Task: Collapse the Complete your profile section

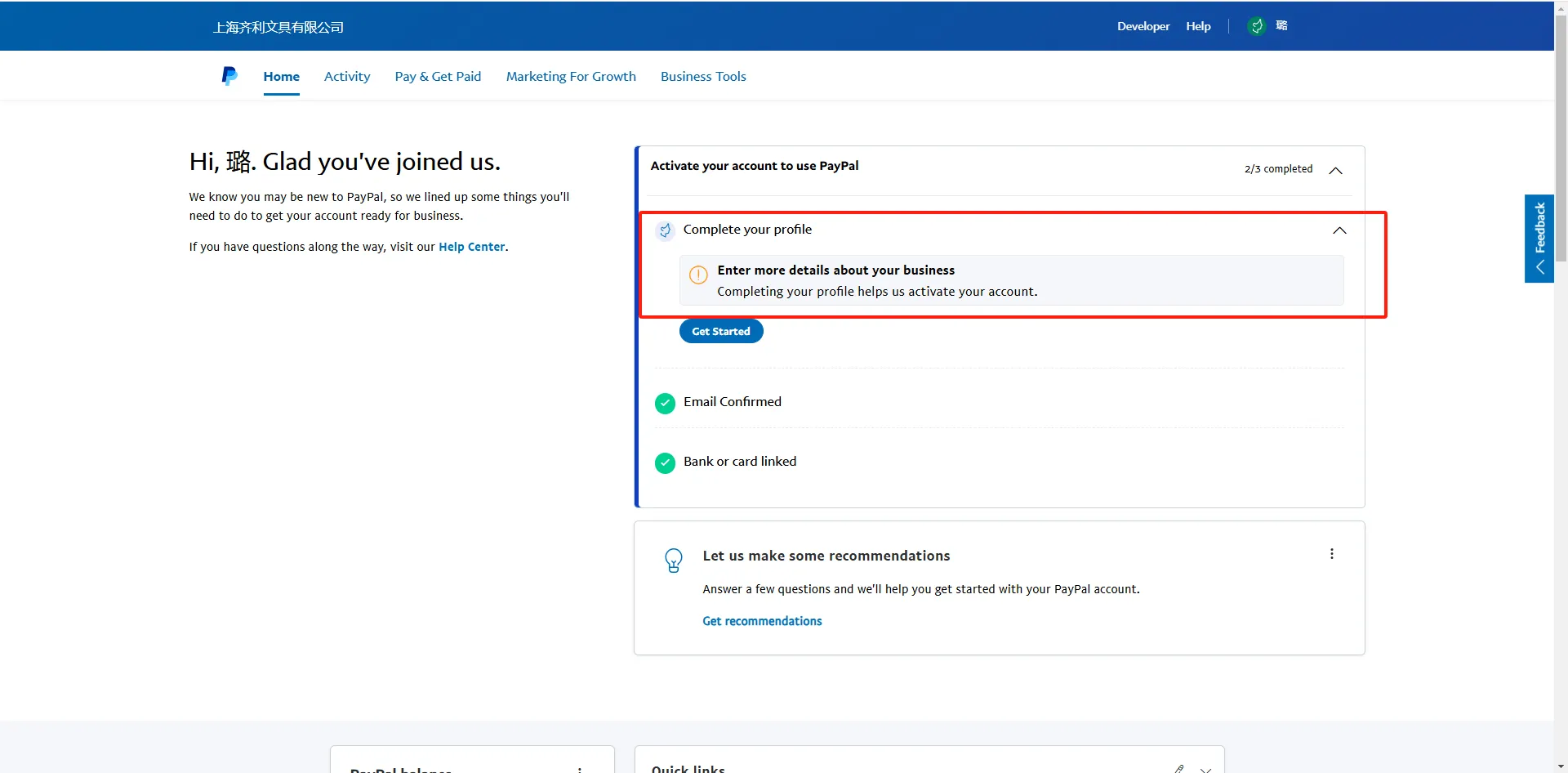Action: (x=1339, y=230)
